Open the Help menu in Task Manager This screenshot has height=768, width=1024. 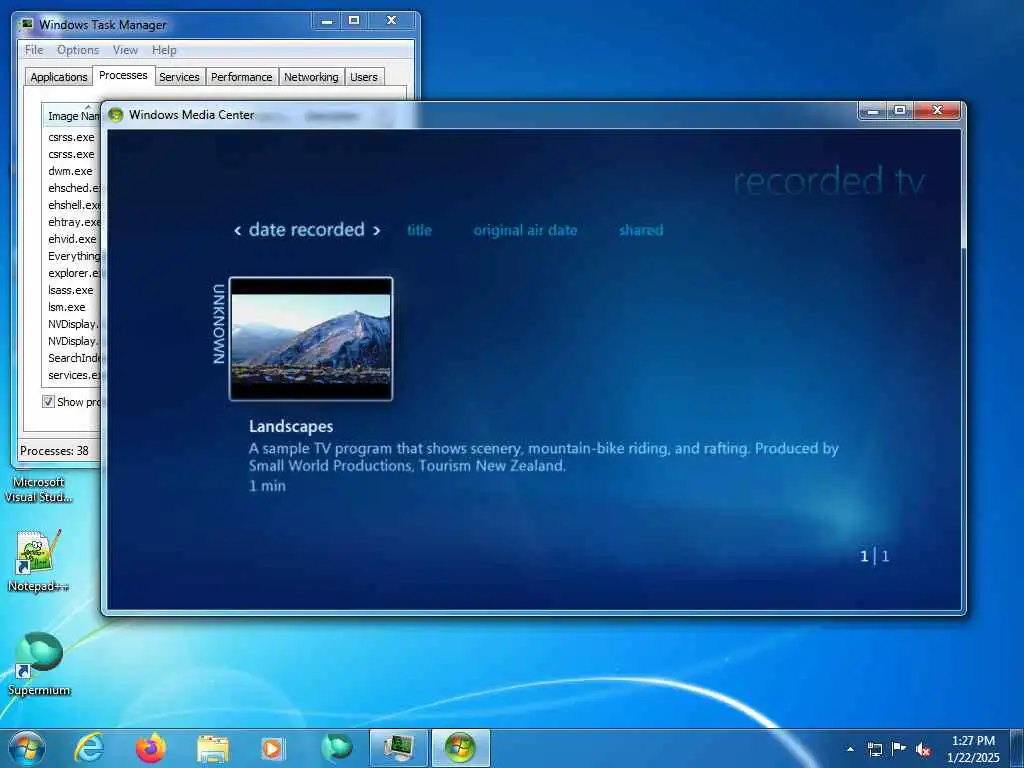point(164,50)
